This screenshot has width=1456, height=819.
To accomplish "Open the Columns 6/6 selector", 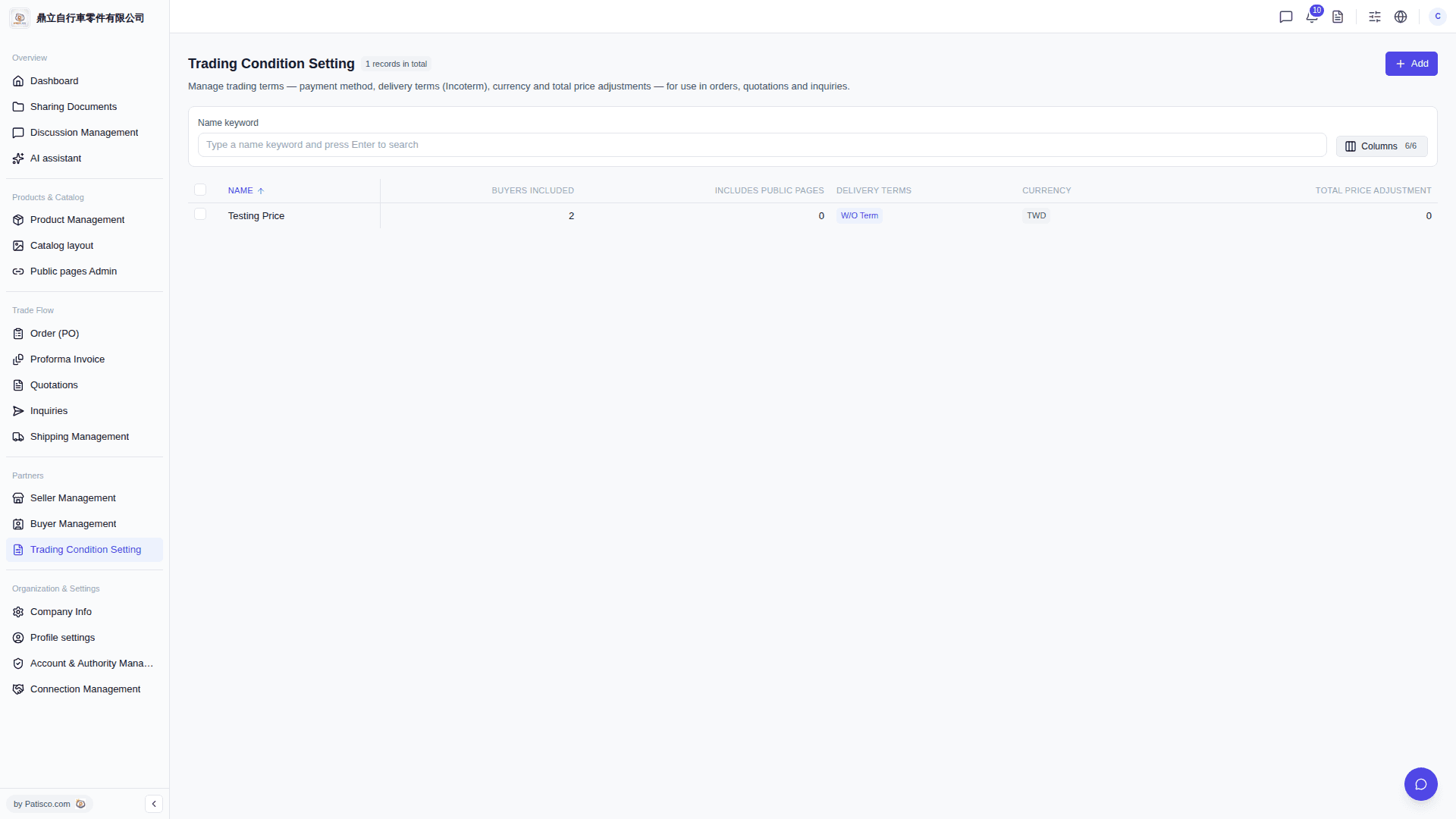I will coord(1382,146).
